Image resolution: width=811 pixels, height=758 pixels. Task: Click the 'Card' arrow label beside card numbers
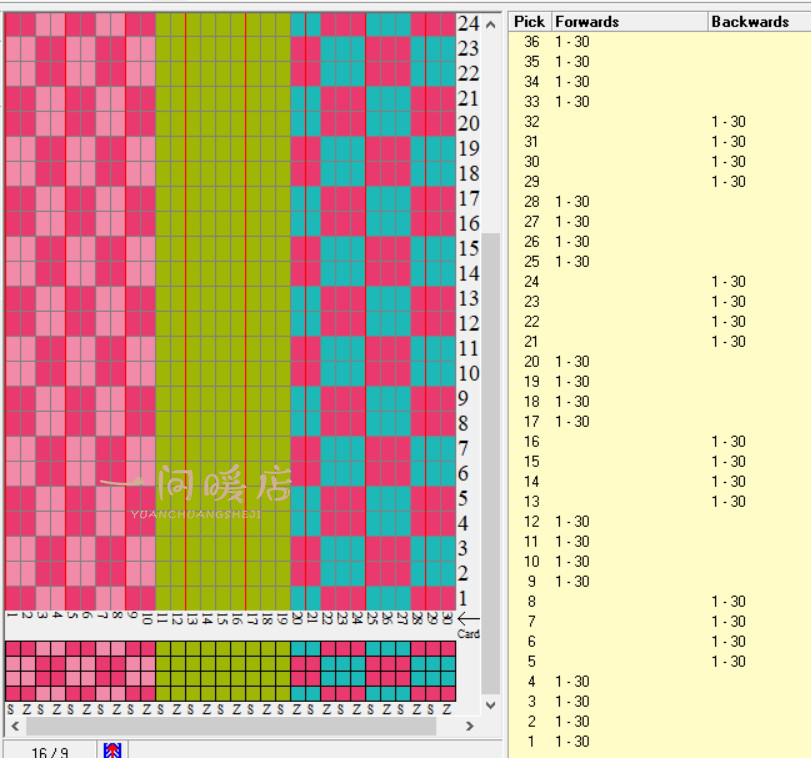pos(469,625)
